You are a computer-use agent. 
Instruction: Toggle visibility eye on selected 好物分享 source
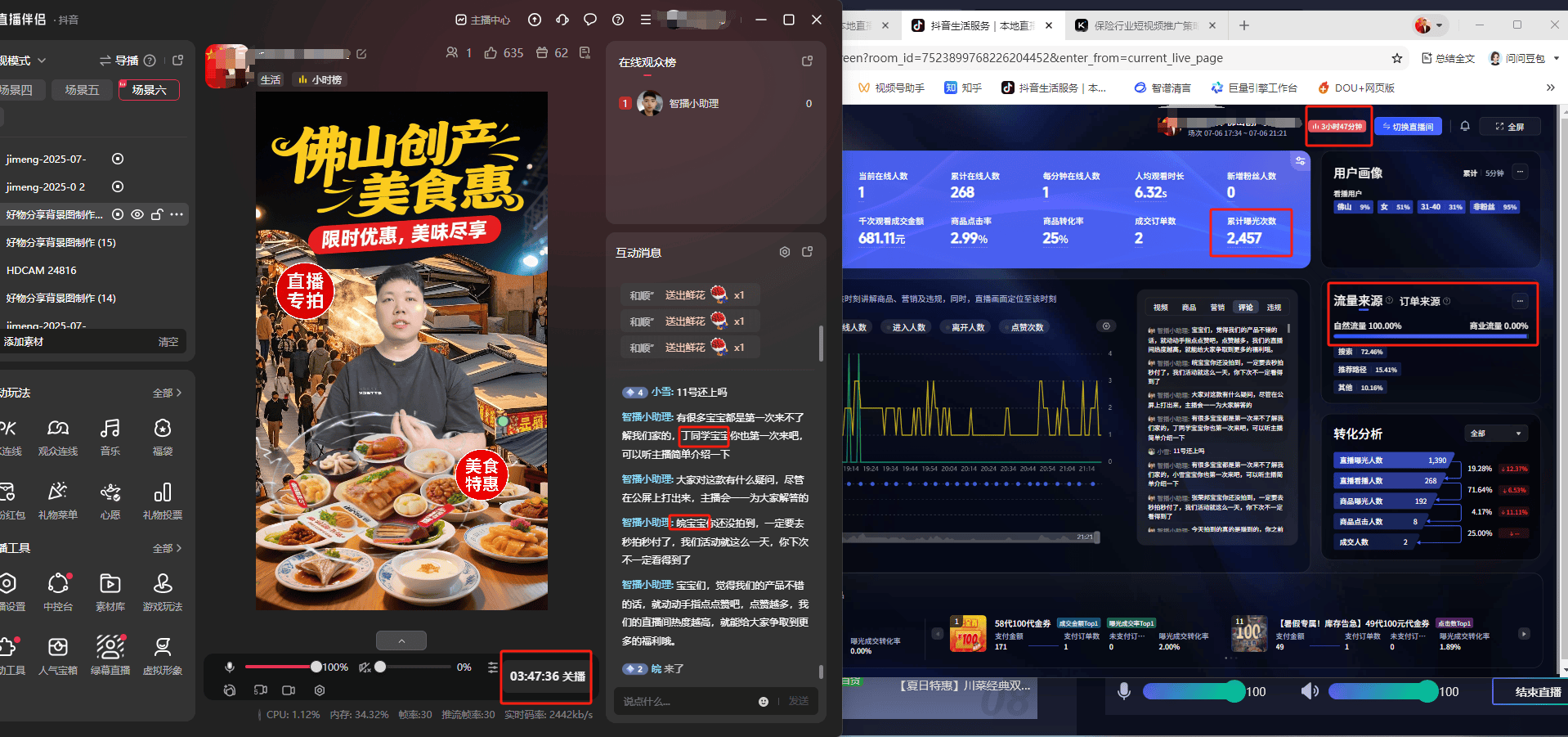(x=137, y=214)
